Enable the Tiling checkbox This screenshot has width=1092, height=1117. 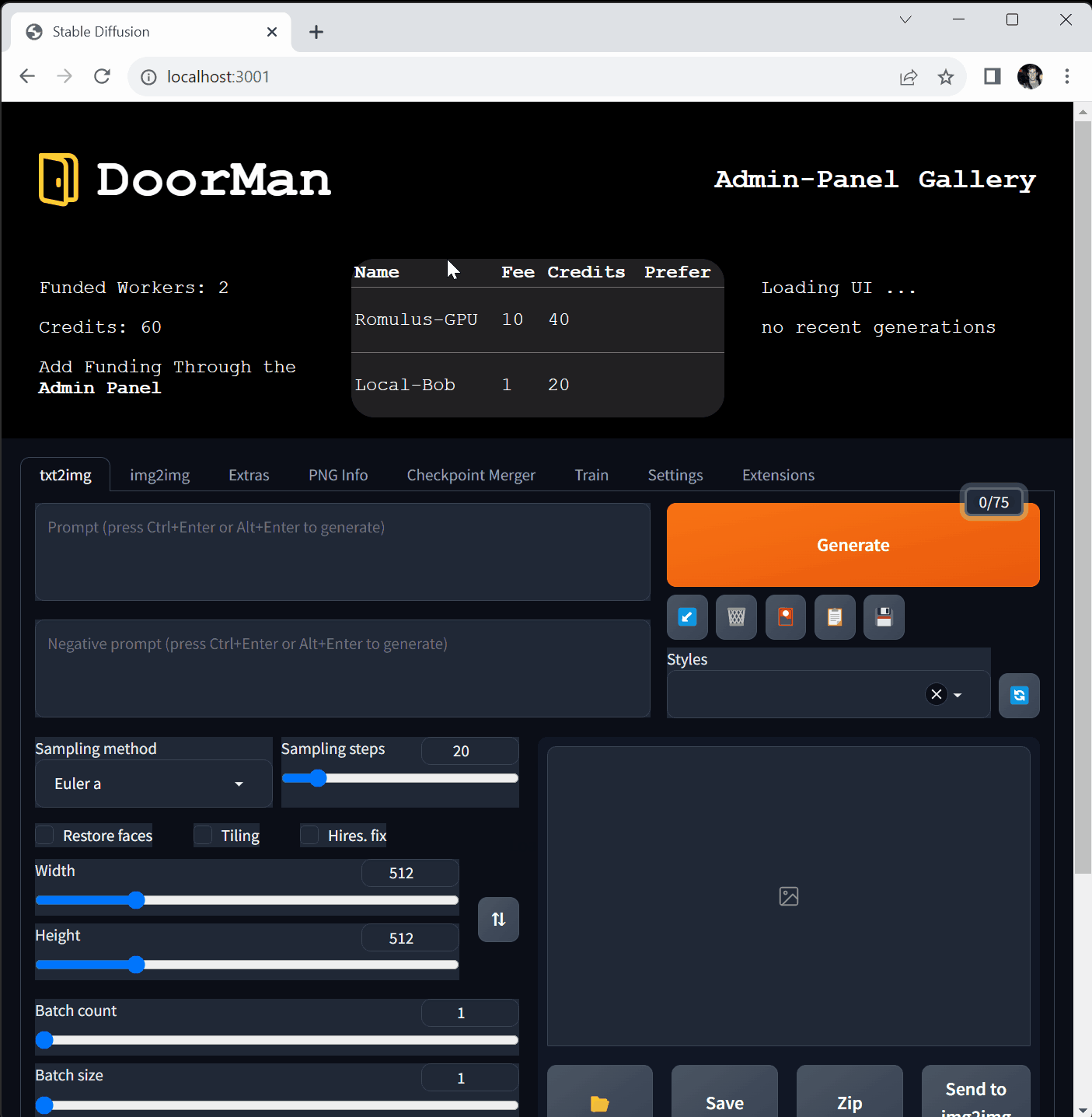point(203,835)
